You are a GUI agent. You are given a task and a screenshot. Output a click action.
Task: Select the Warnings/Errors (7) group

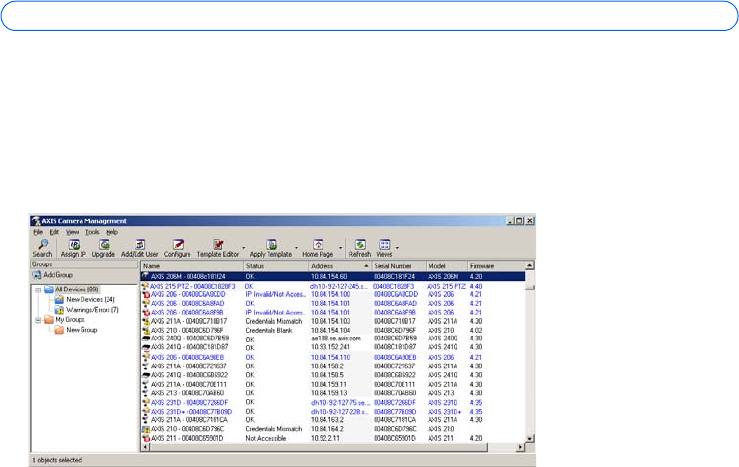[92, 309]
